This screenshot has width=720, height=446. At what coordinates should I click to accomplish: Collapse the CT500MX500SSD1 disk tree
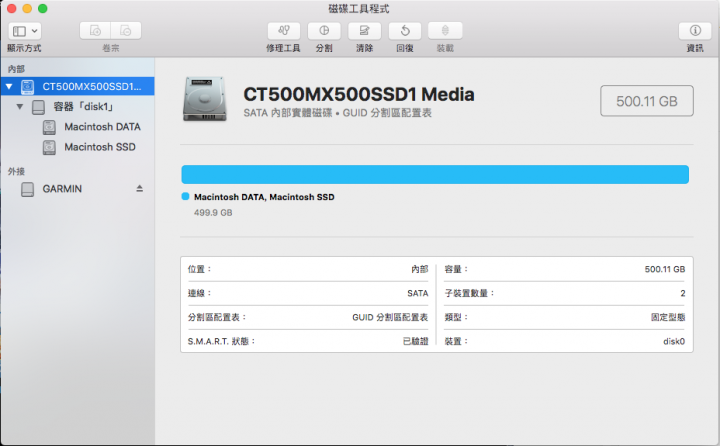click(9, 86)
